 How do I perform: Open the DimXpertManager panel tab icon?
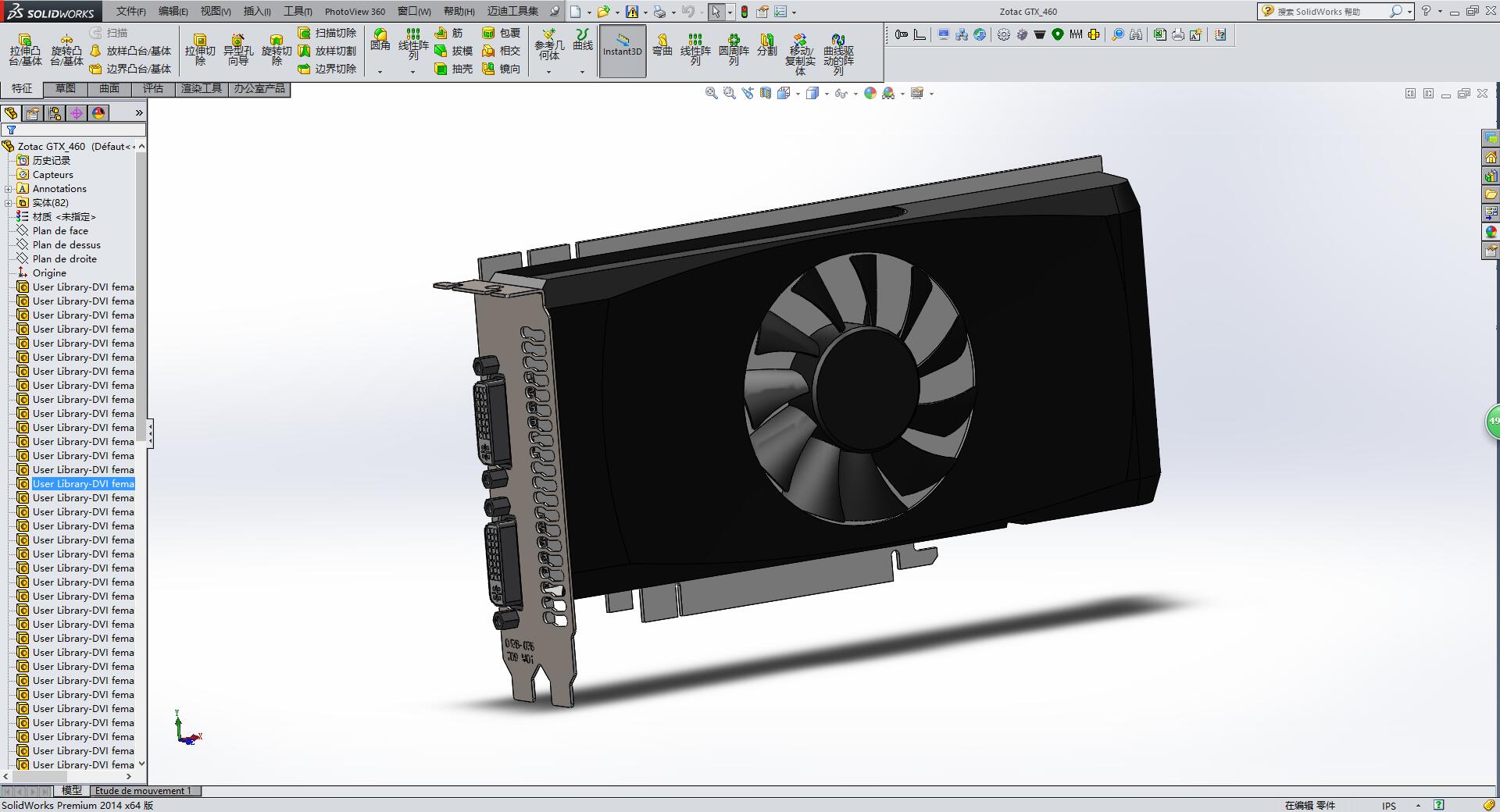(x=77, y=113)
